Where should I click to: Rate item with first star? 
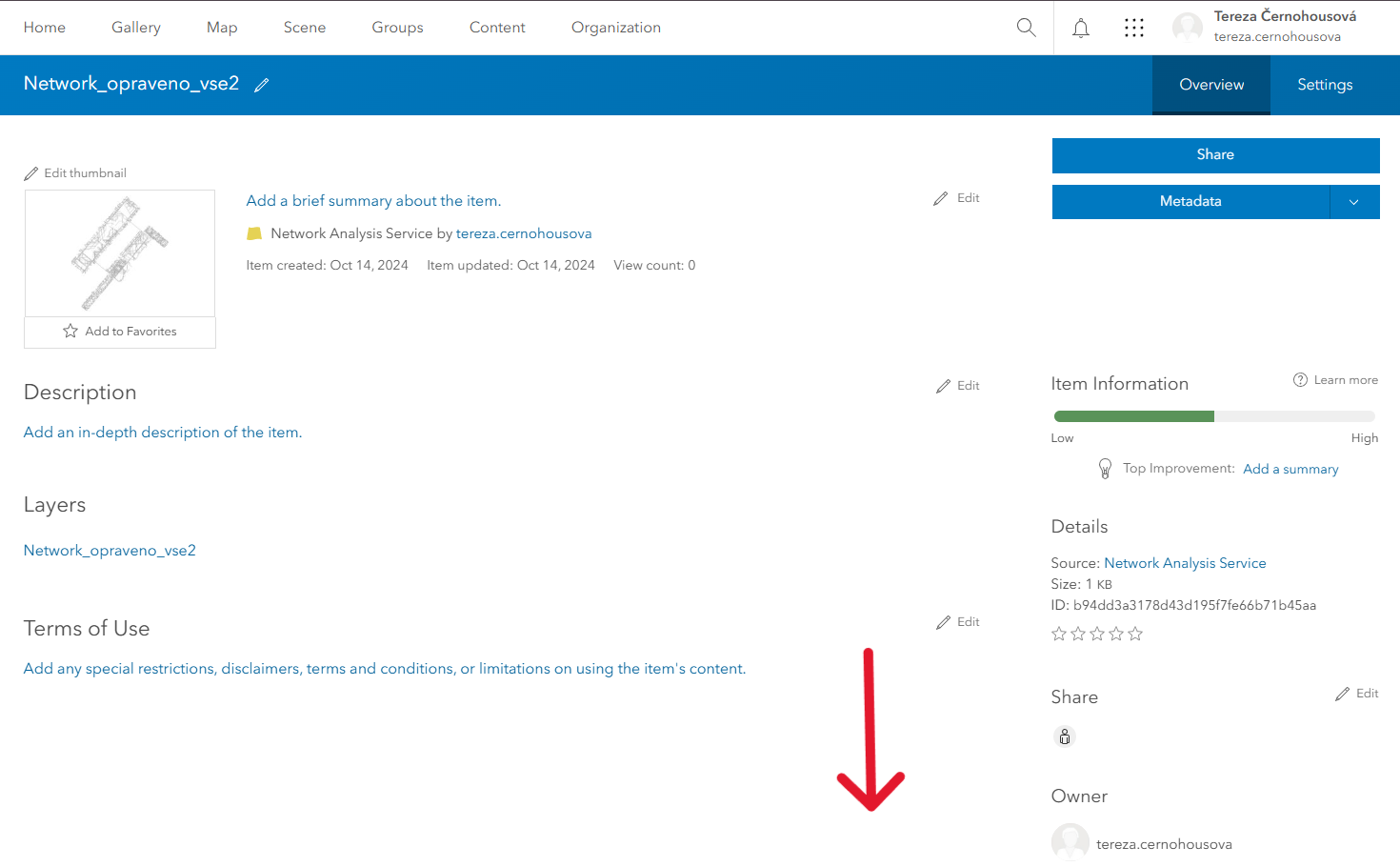click(1059, 634)
